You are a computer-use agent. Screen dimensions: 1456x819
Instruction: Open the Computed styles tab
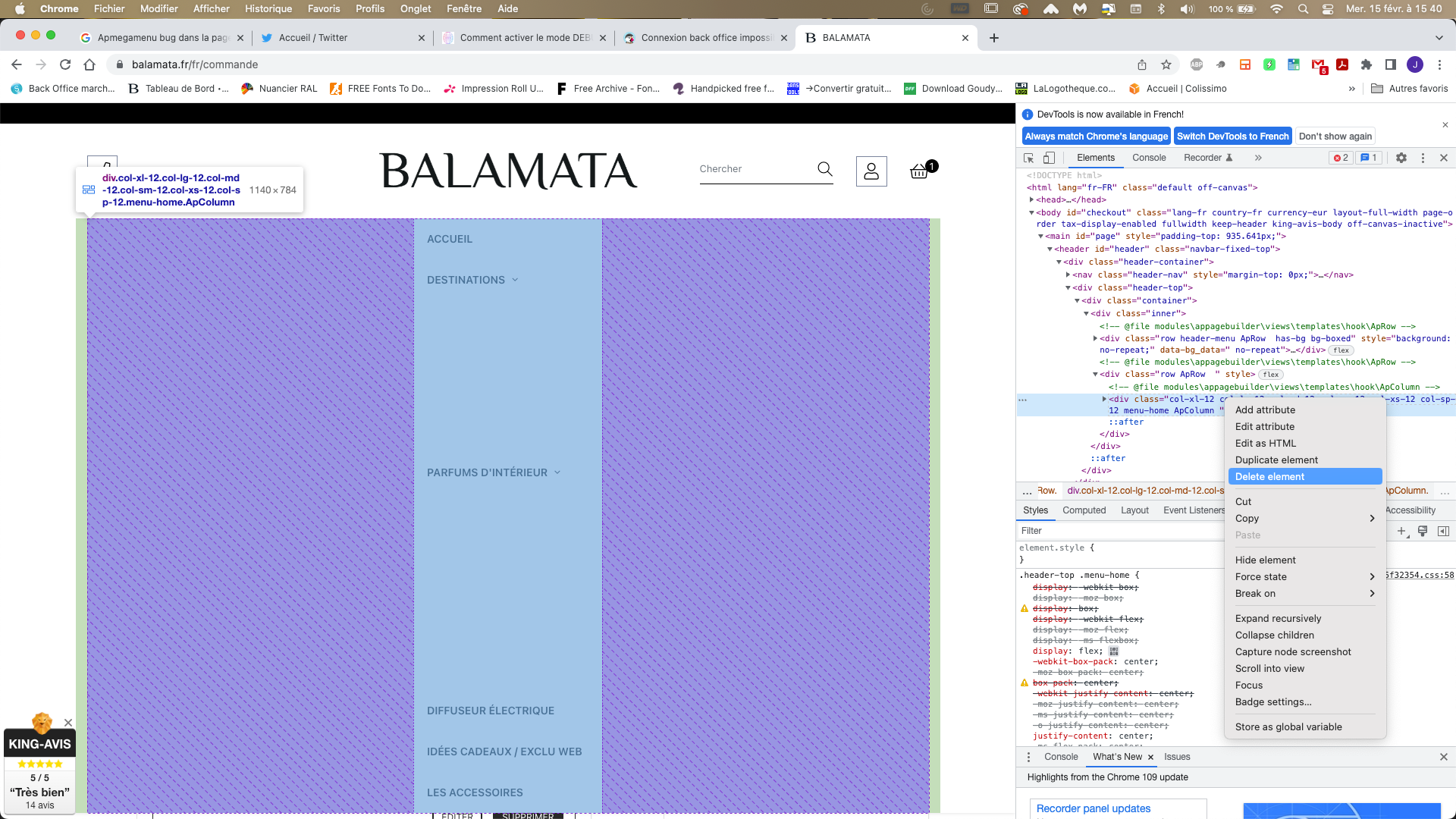tap(1084, 510)
